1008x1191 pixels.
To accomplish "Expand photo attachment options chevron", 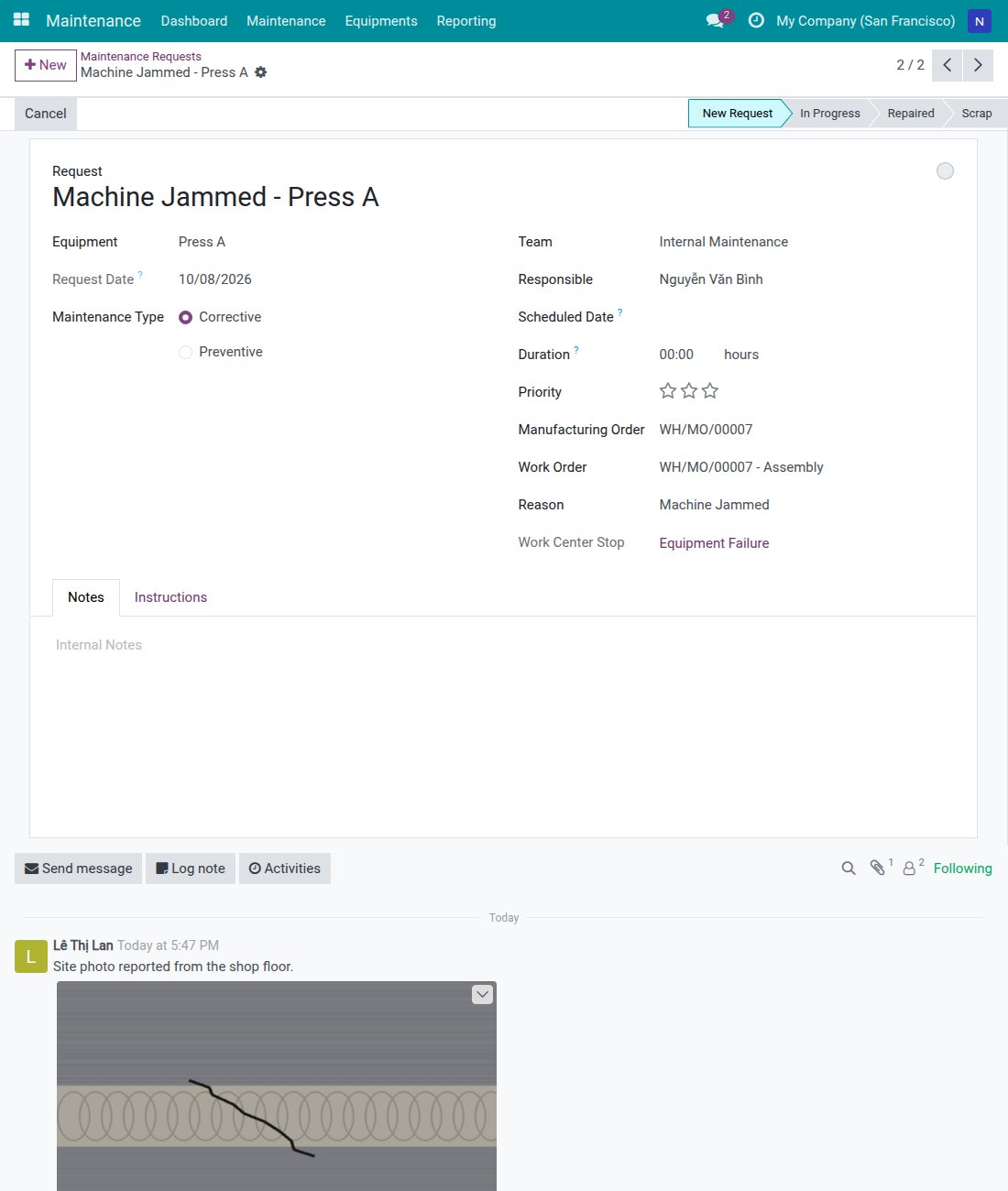I will [483, 994].
